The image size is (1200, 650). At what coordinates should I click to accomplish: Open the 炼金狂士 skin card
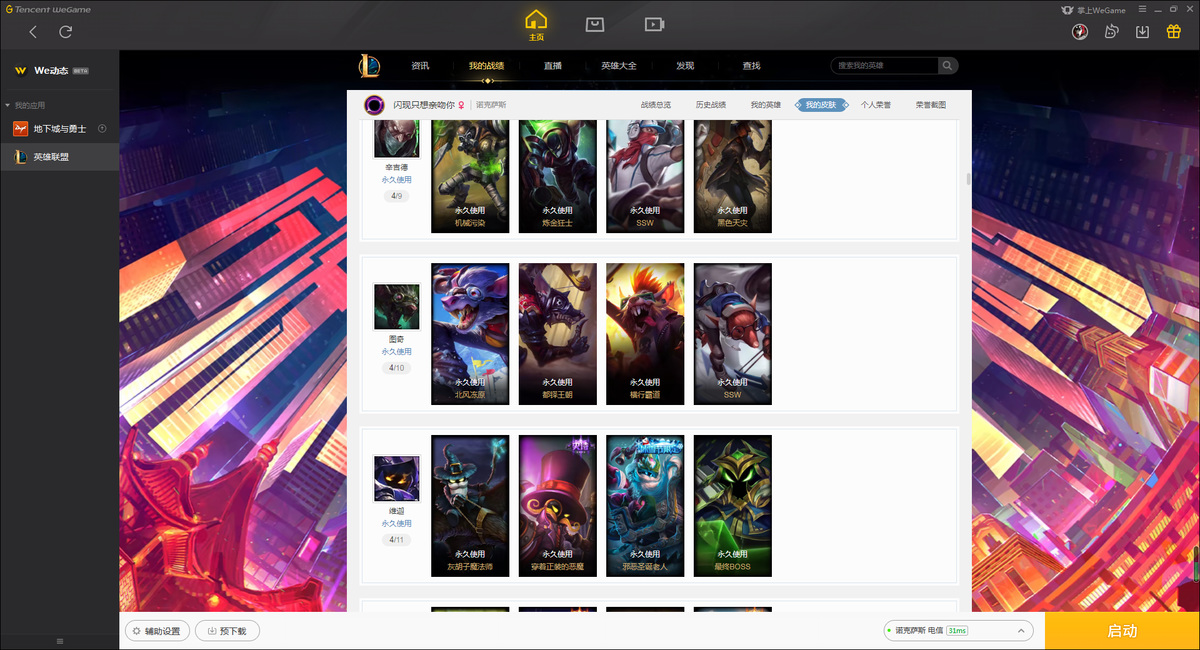tap(558, 177)
